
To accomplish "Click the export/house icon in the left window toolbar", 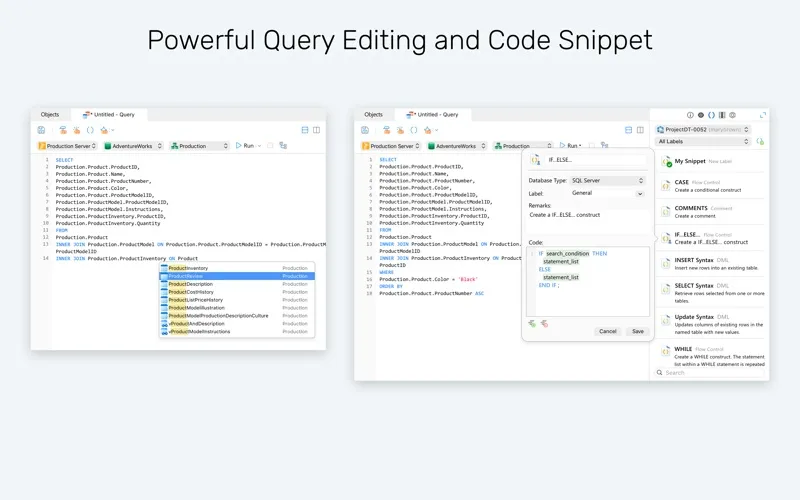I will coord(104,130).
